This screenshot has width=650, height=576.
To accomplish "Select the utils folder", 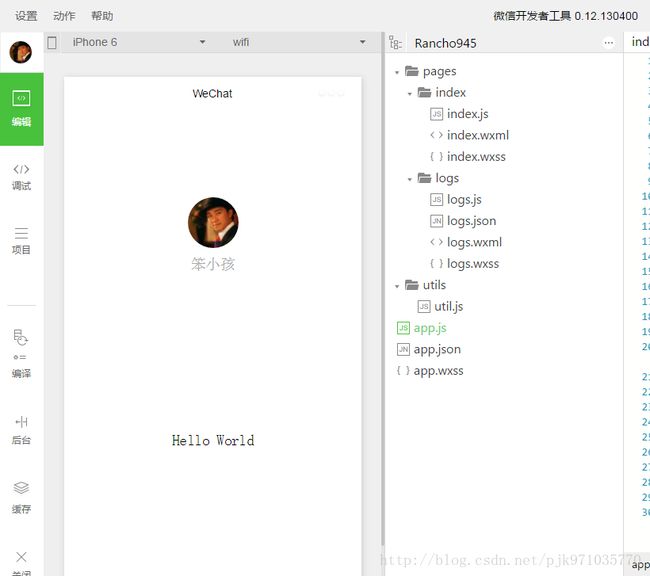I will coord(425,285).
